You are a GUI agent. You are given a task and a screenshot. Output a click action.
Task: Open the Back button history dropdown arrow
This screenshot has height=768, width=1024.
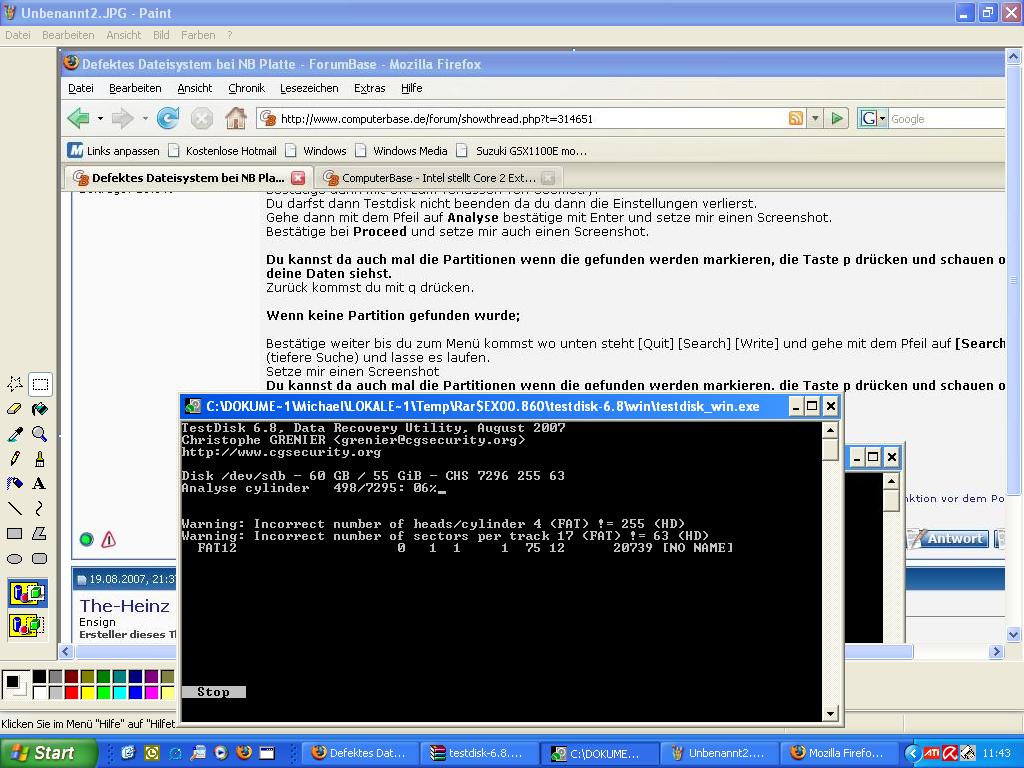100,119
